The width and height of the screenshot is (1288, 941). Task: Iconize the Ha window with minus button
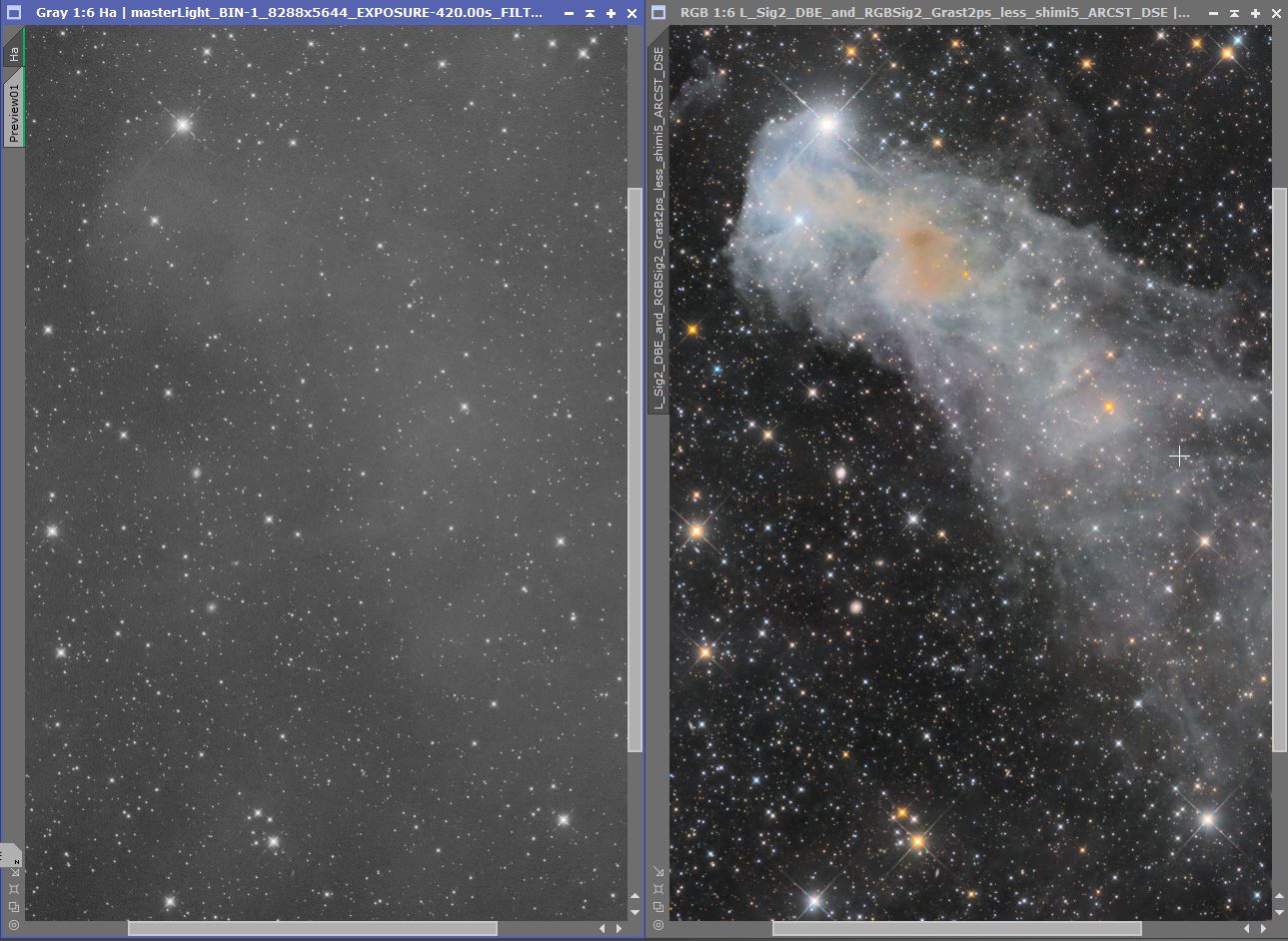(x=569, y=13)
